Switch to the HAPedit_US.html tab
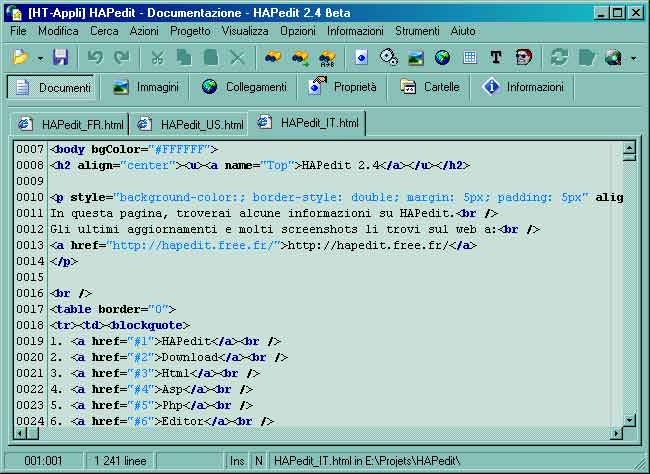 (x=189, y=124)
